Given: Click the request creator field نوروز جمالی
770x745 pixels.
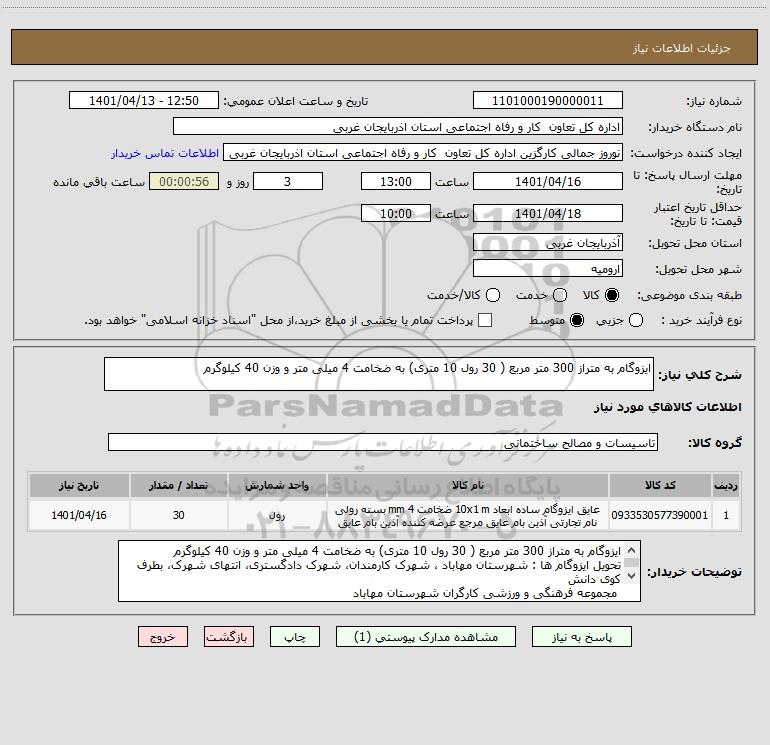Looking at the screenshot, I should click(x=423, y=152).
